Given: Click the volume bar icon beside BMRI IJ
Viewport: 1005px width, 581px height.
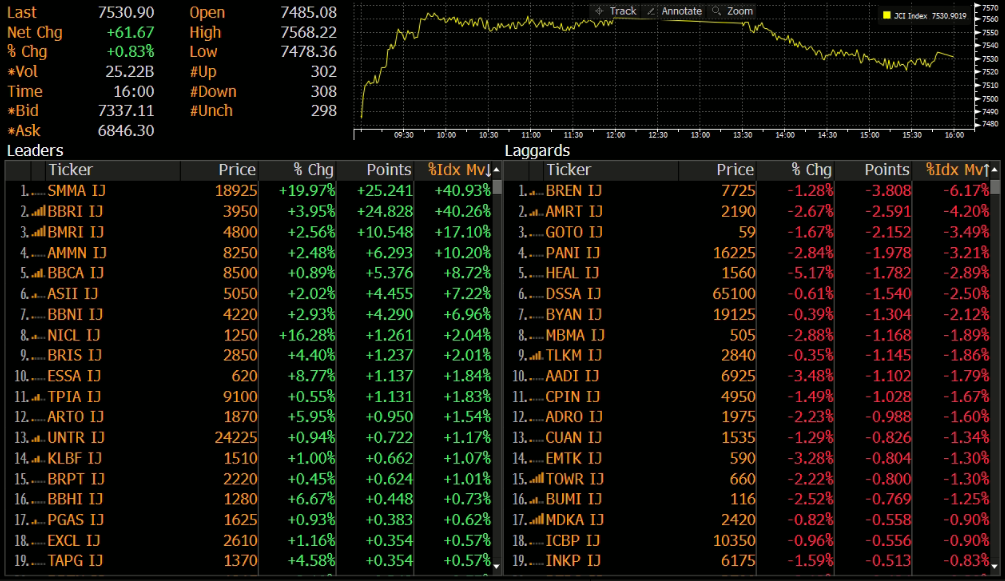Looking at the screenshot, I should click(38, 232).
